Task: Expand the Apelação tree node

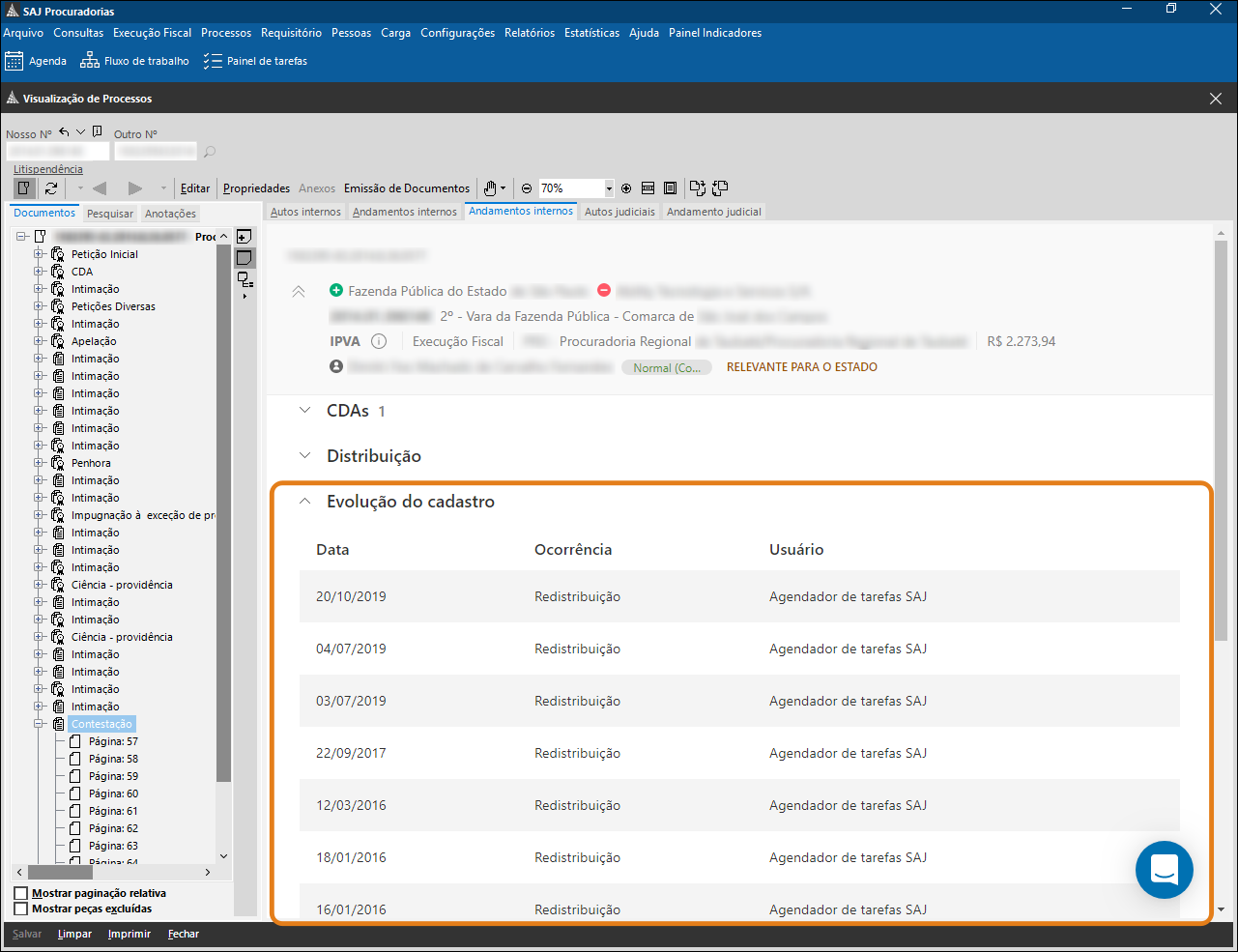Action: (x=40, y=341)
